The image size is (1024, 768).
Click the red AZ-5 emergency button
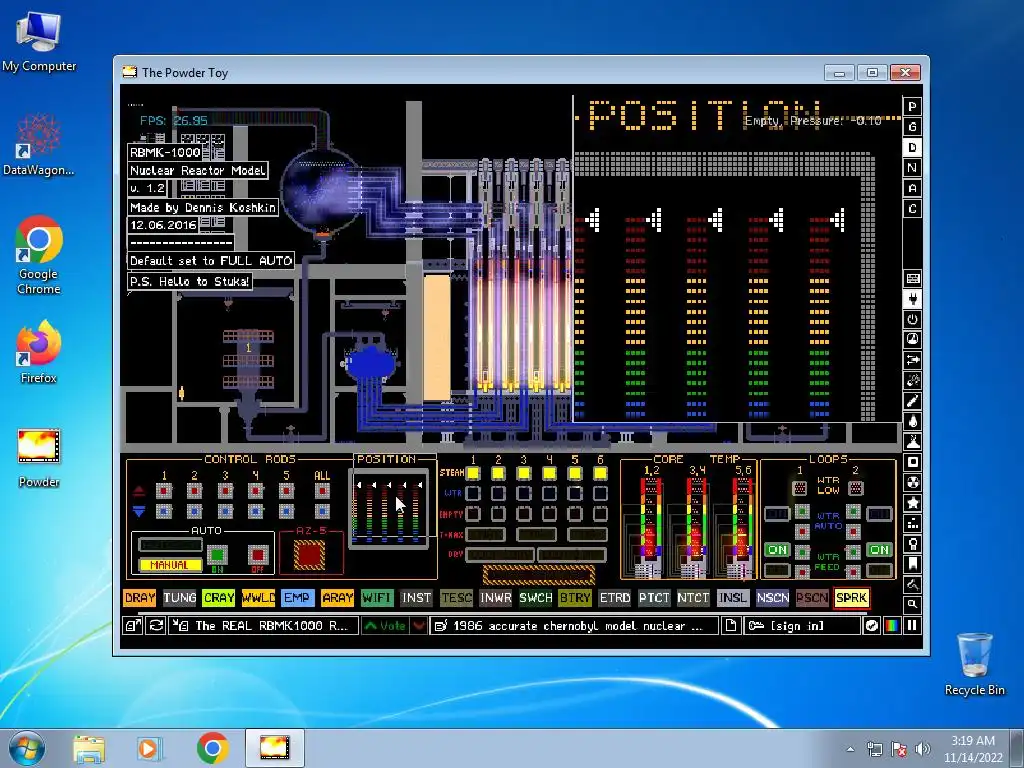[x=310, y=555]
